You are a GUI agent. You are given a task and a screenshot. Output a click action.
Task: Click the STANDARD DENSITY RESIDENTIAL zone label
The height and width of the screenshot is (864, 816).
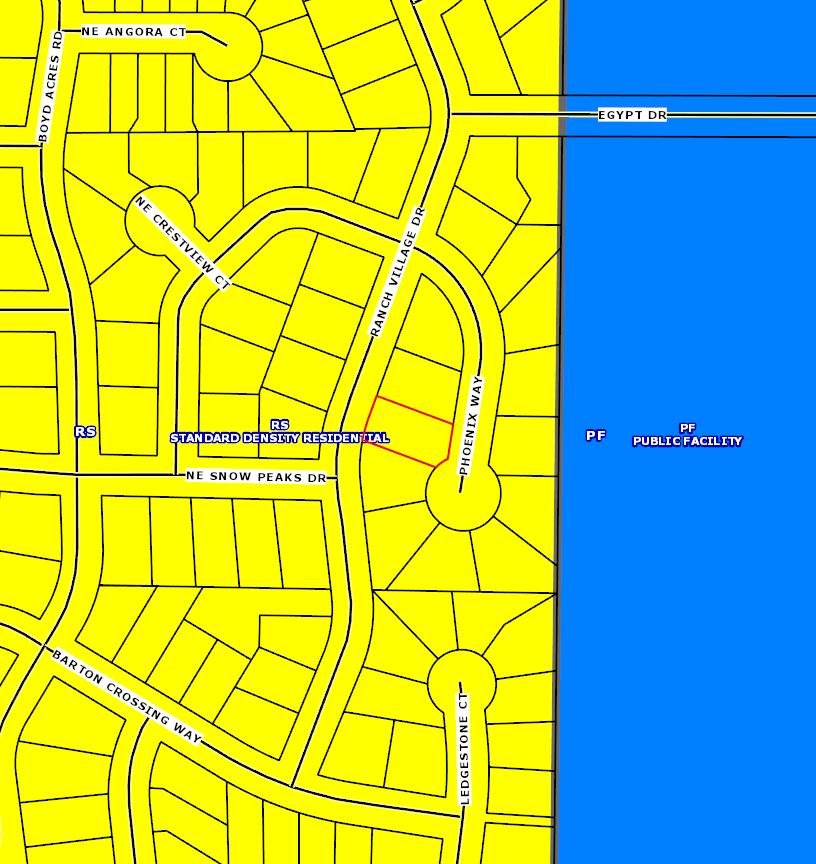click(280, 438)
